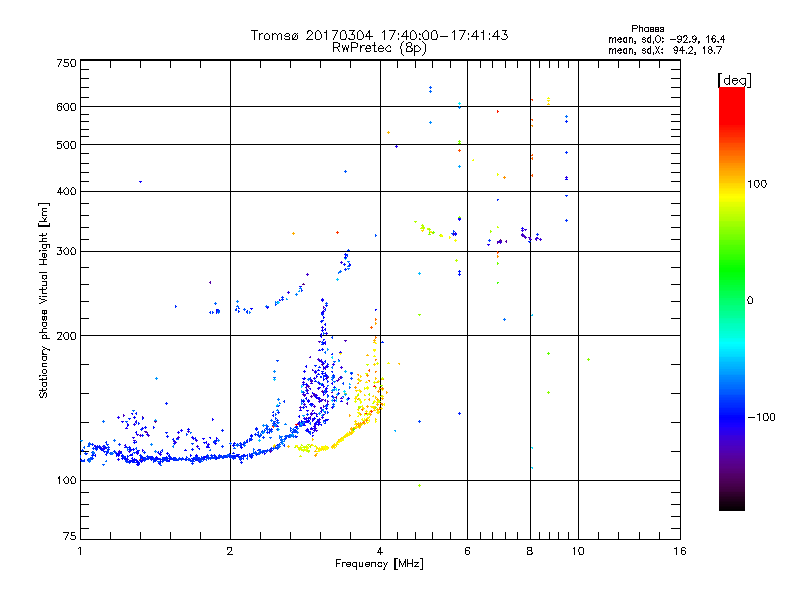This screenshot has width=800, height=600.
Task: Click the "0" label beside the color bar
Action: click(750, 301)
